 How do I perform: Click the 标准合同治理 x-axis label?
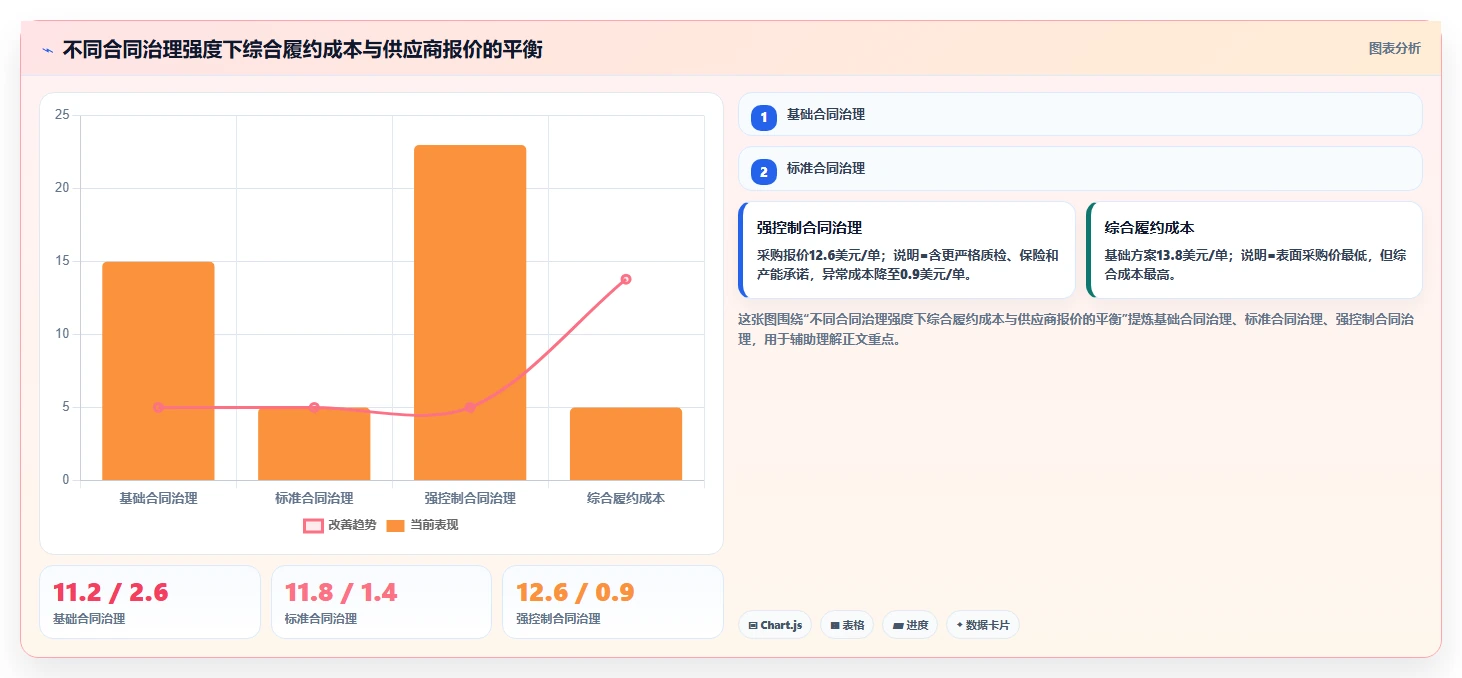(x=314, y=498)
